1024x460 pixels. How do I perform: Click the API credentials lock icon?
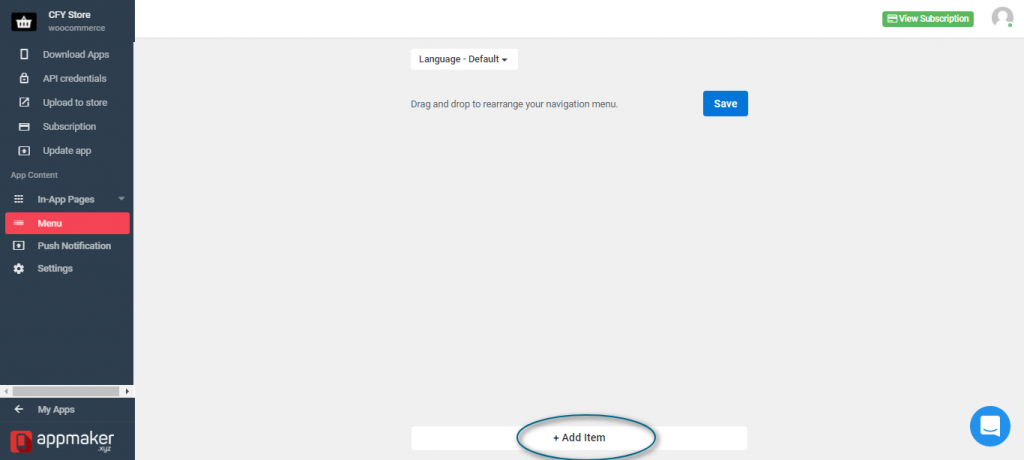[x=24, y=78]
